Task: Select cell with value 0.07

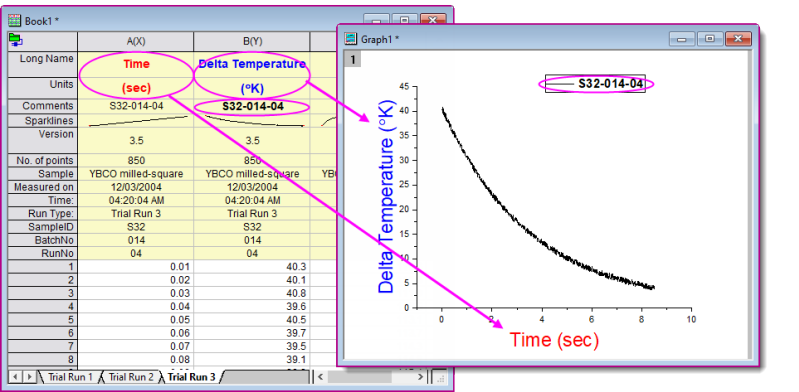Action: tap(136, 346)
